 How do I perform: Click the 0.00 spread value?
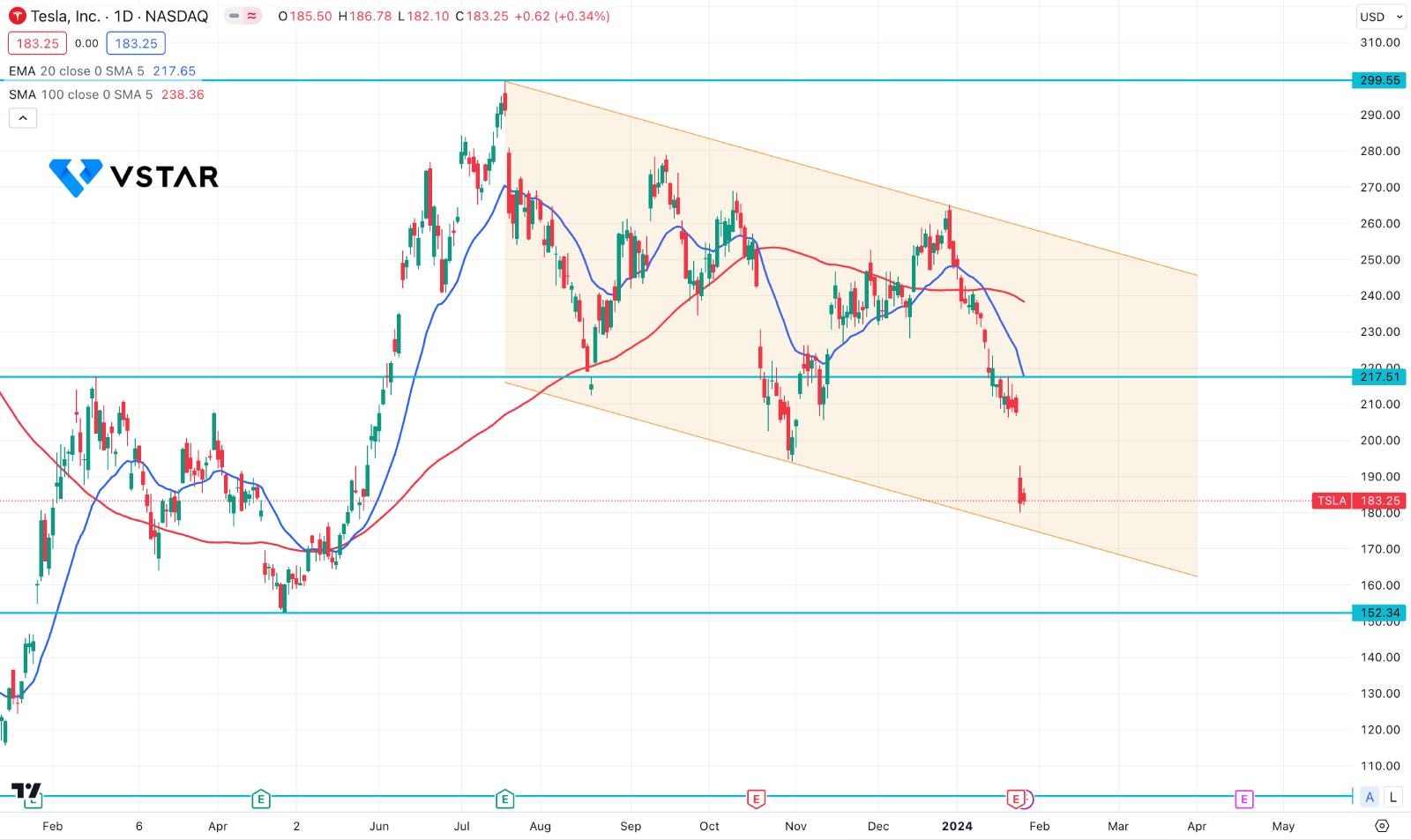(x=86, y=43)
